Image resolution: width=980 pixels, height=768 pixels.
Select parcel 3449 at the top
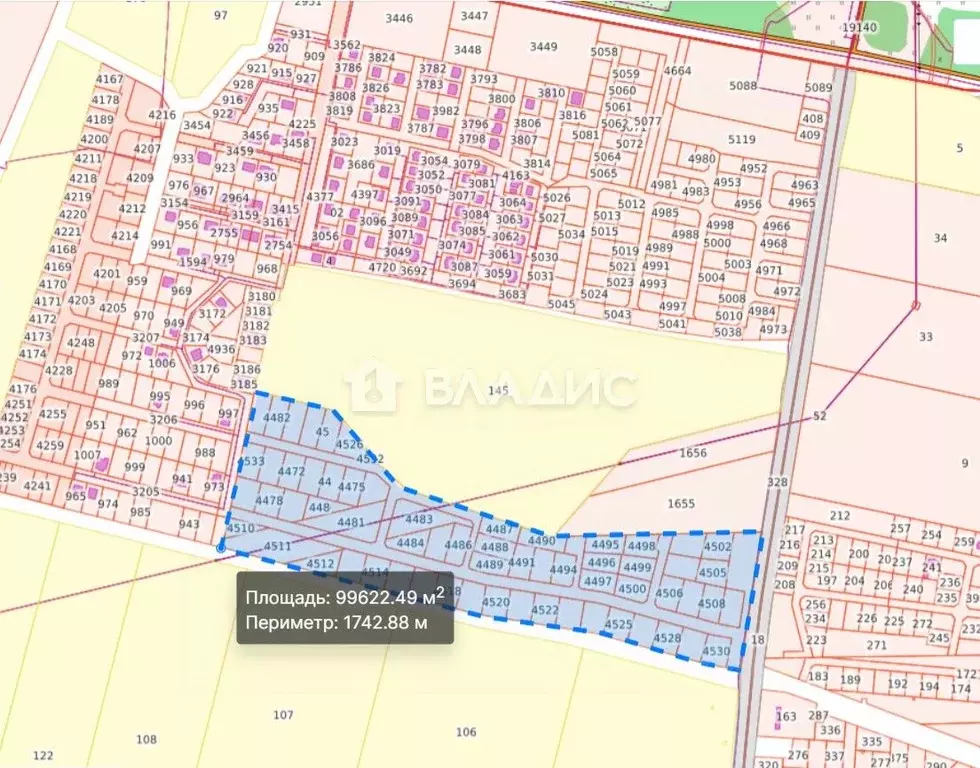543,46
